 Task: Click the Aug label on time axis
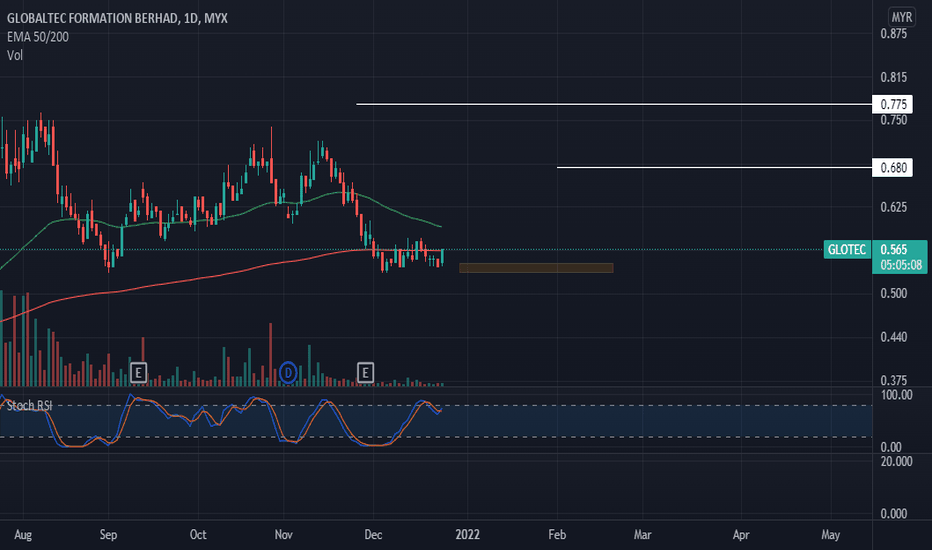coord(23,535)
